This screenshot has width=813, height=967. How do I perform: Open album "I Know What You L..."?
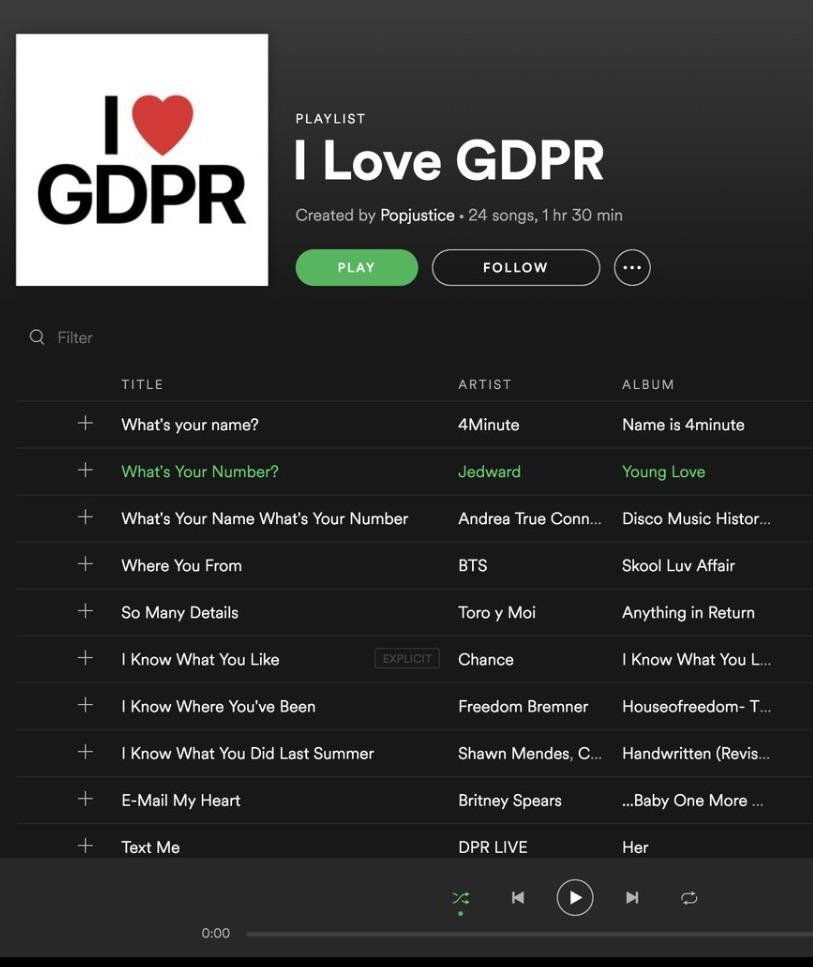(x=696, y=659)
